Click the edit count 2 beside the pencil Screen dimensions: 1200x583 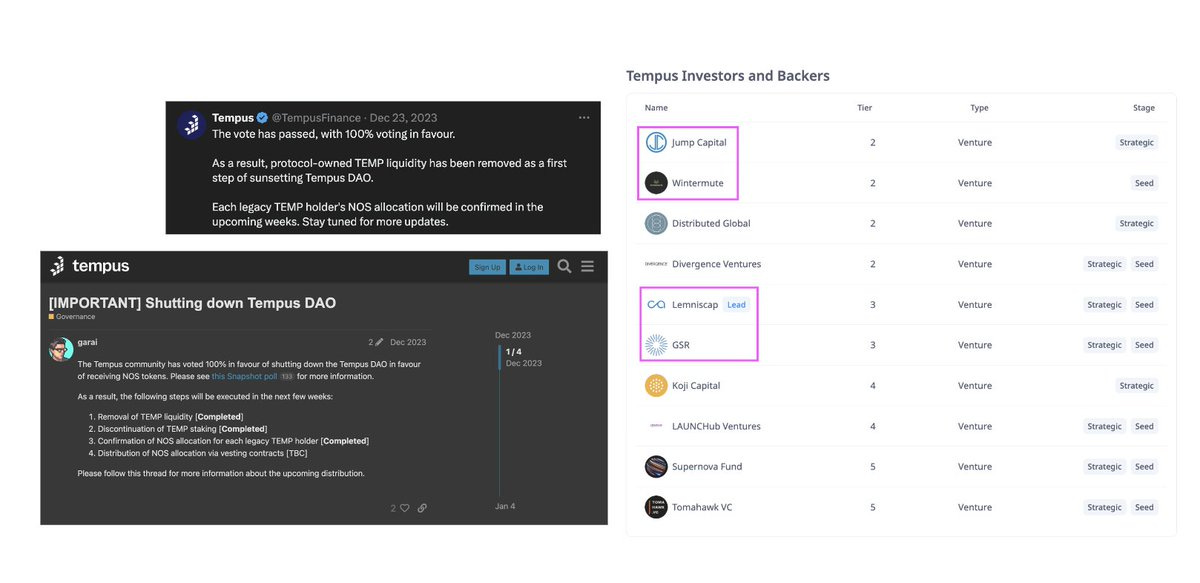click(x=370, y=342)
